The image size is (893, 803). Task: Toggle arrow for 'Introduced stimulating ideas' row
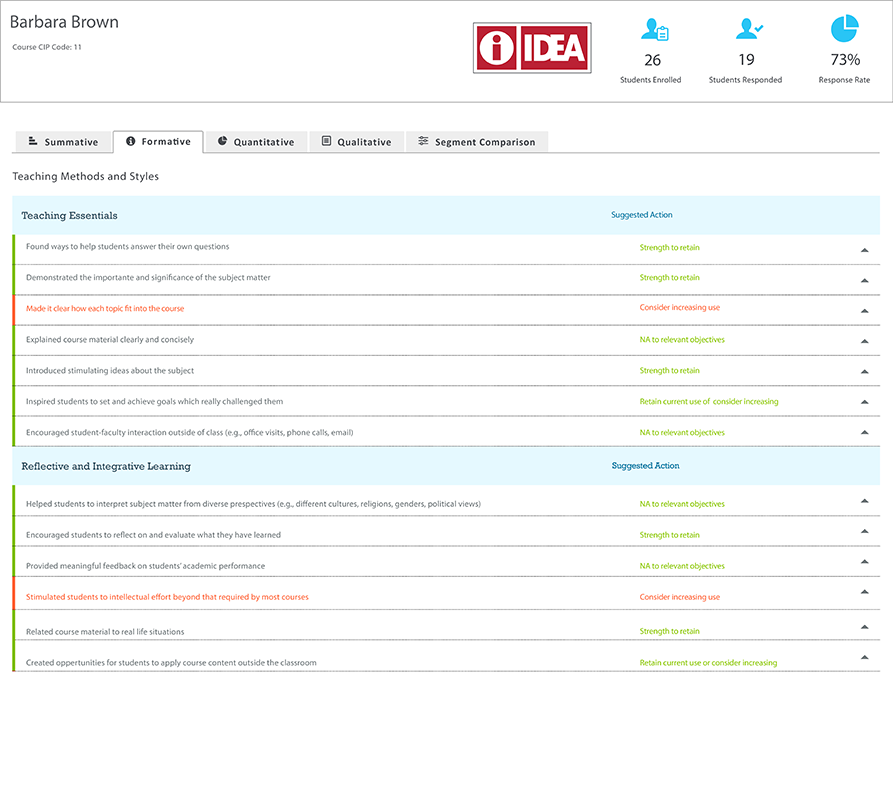[864, 372]
